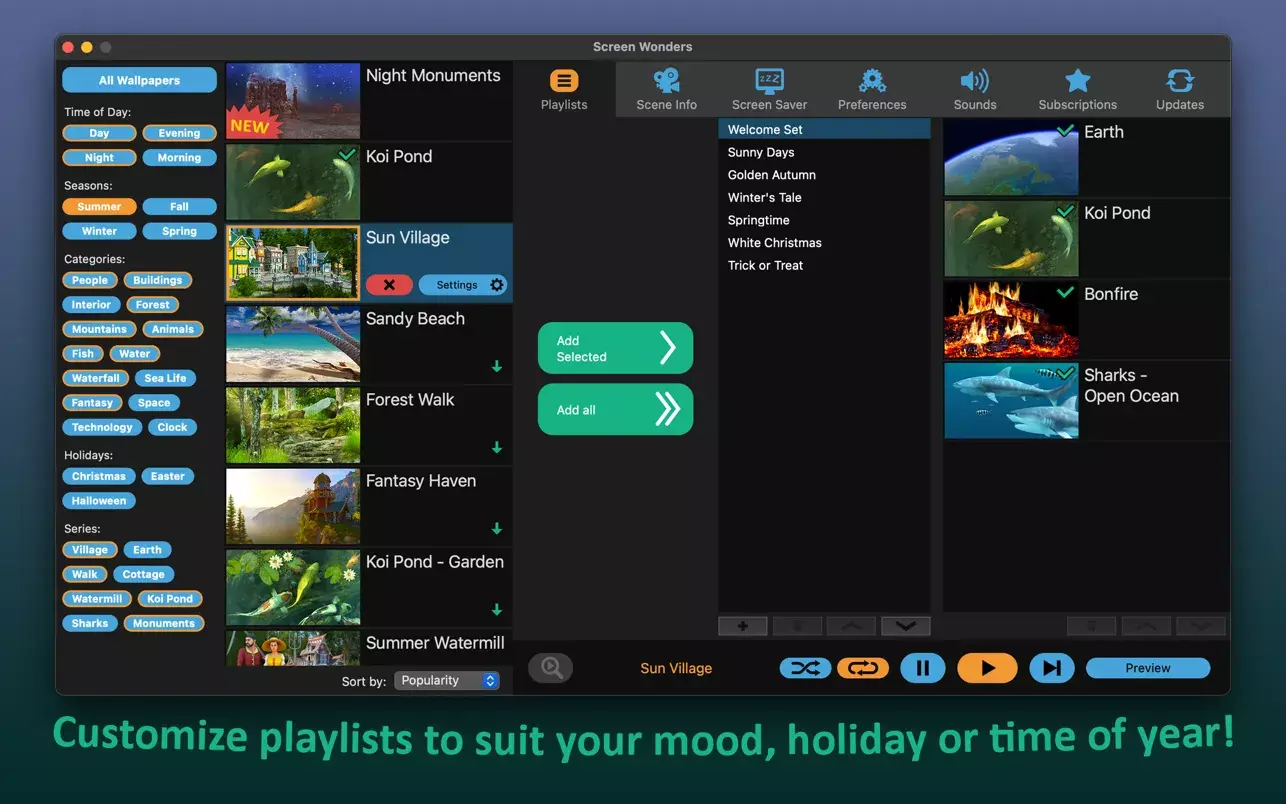Select the Forest Walk wallpaper thumbnail
This screenshot has width=1286, height=804.
[x=293, y=425]
